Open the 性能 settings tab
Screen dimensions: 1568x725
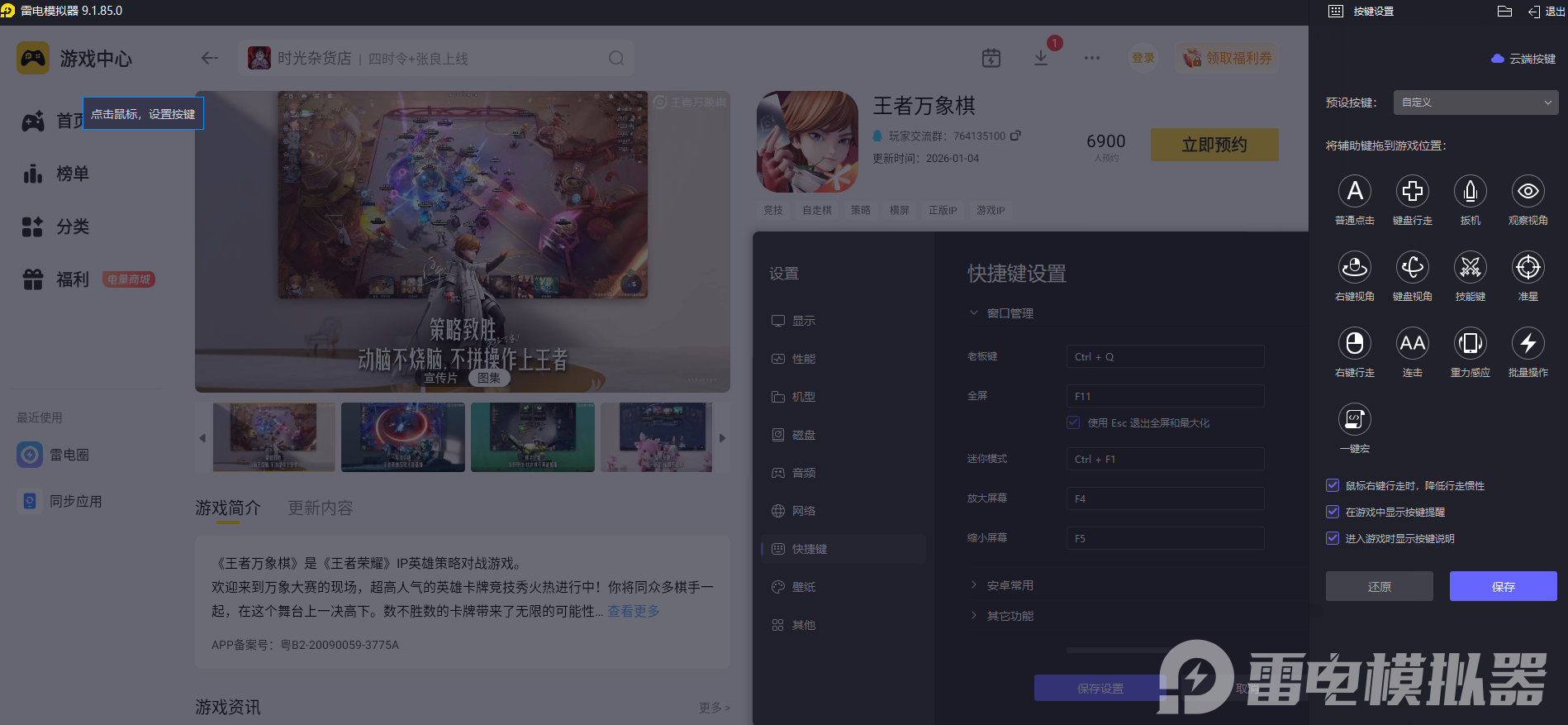(803, 359)
